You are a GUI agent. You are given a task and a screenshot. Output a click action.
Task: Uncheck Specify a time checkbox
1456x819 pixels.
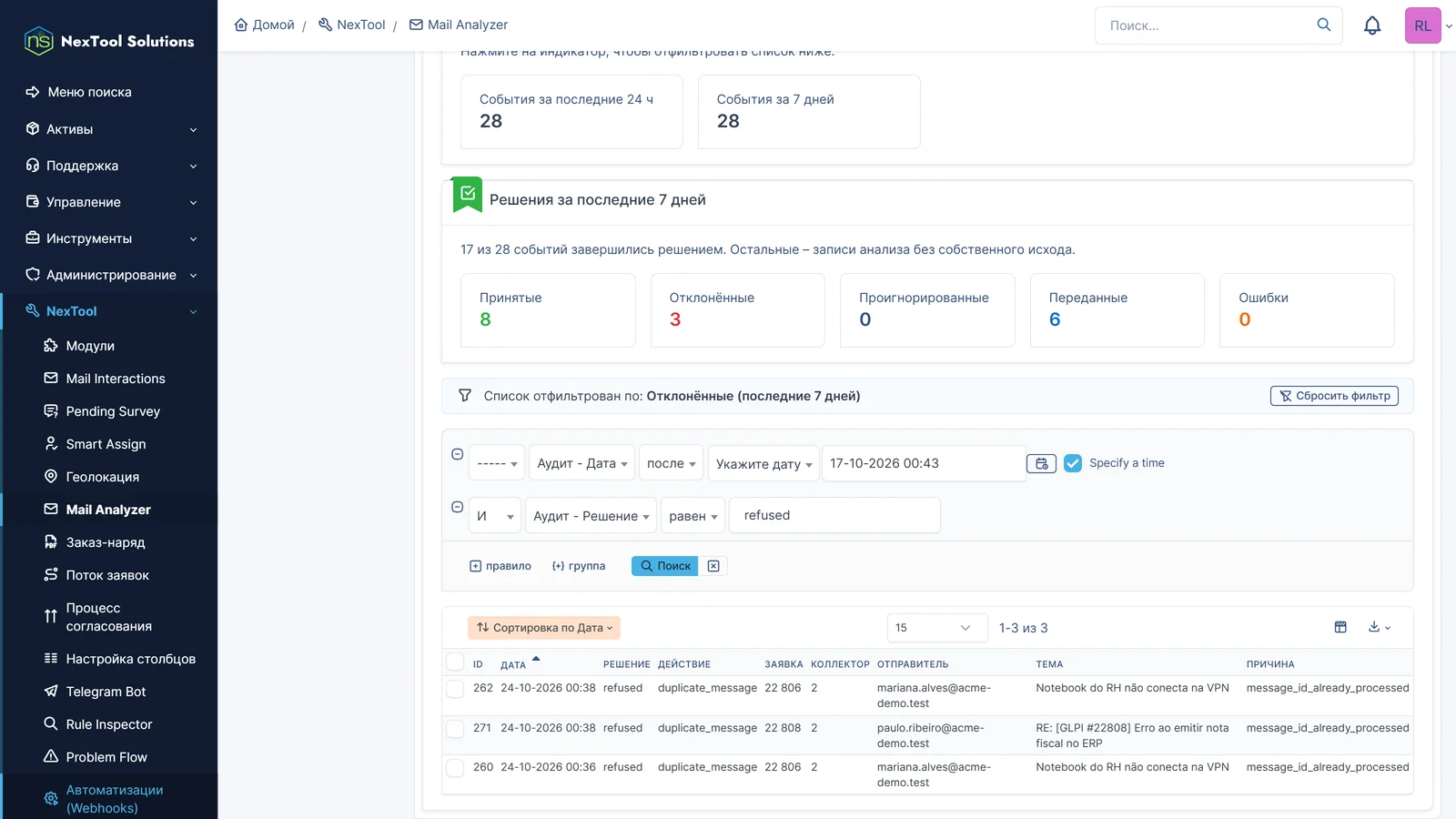[x=1073, y=463]
